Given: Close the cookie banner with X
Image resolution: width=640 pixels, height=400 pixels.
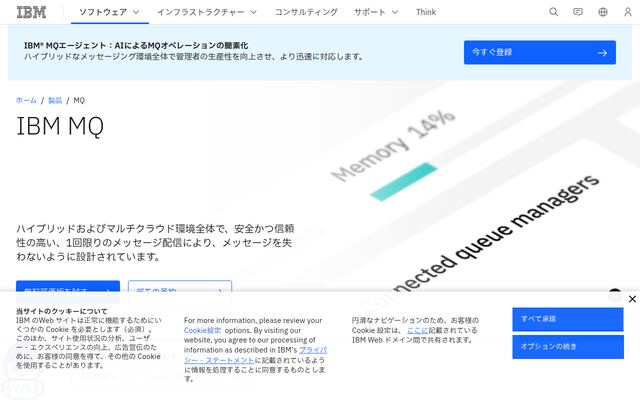Looking at the screenshot, I should (x=632, y=299).
